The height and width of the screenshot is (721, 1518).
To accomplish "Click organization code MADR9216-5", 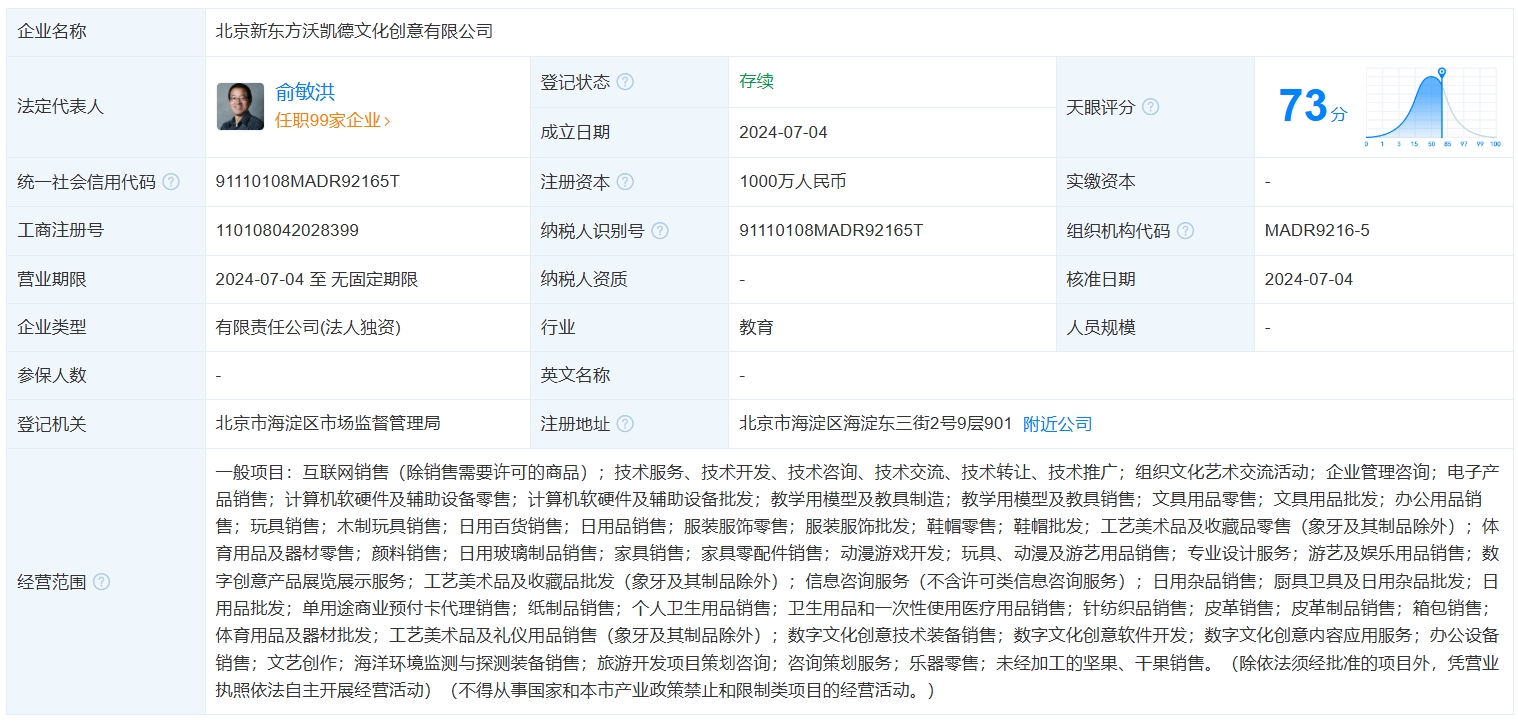I will click(1317, 230).
